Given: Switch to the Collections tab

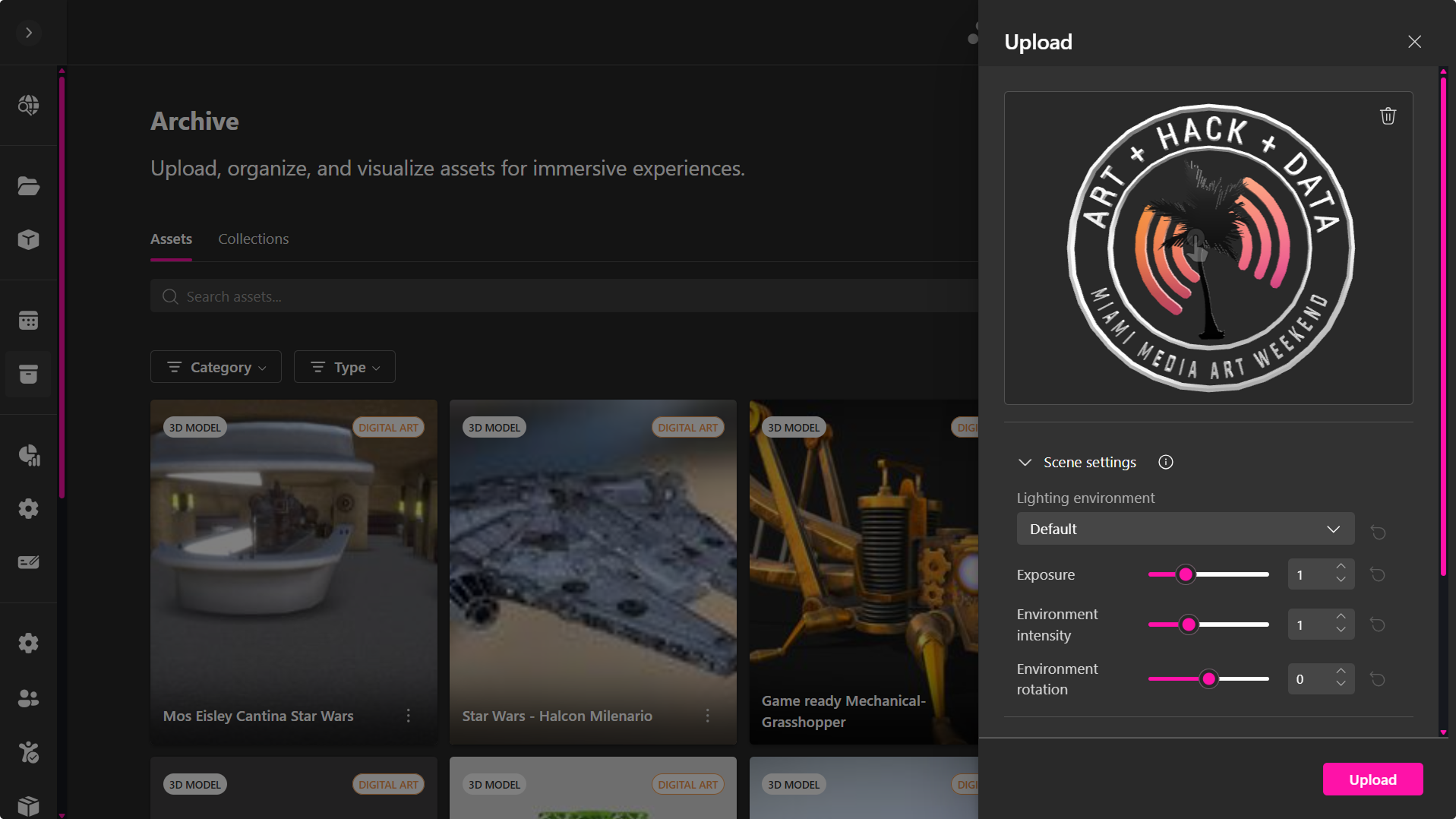Looking at the screenshot, I should (x=254, y=239).
